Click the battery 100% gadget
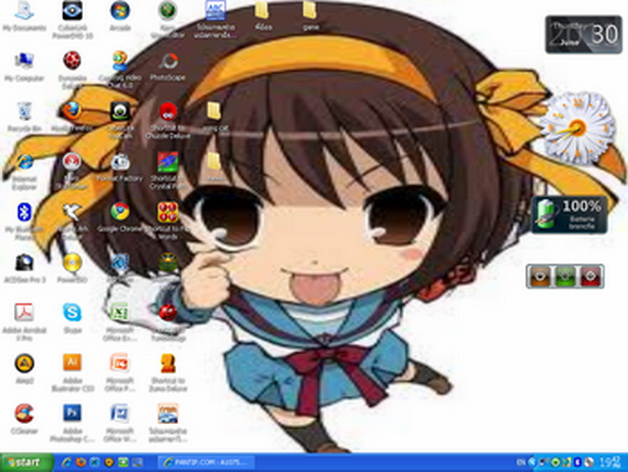 point(569,215)
